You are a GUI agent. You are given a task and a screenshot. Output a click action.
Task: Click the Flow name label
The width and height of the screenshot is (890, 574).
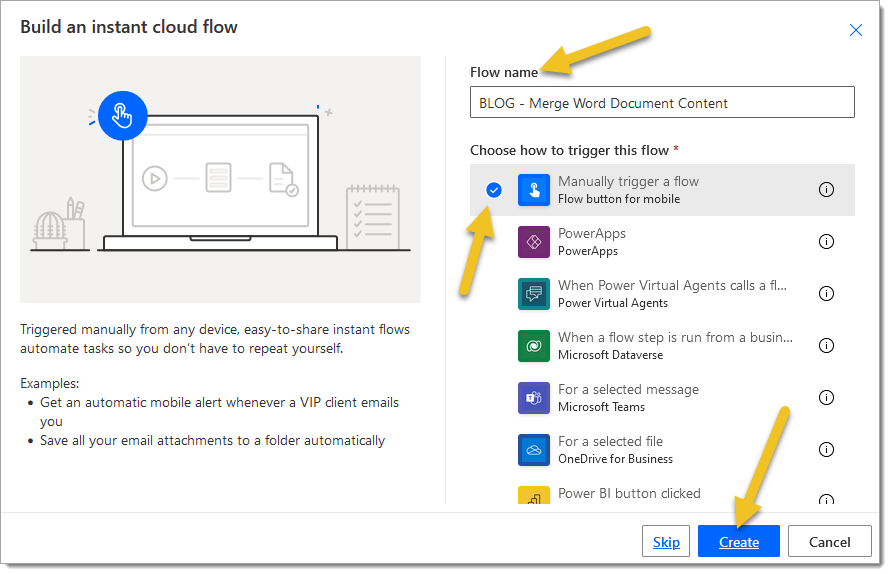point(503,73)
